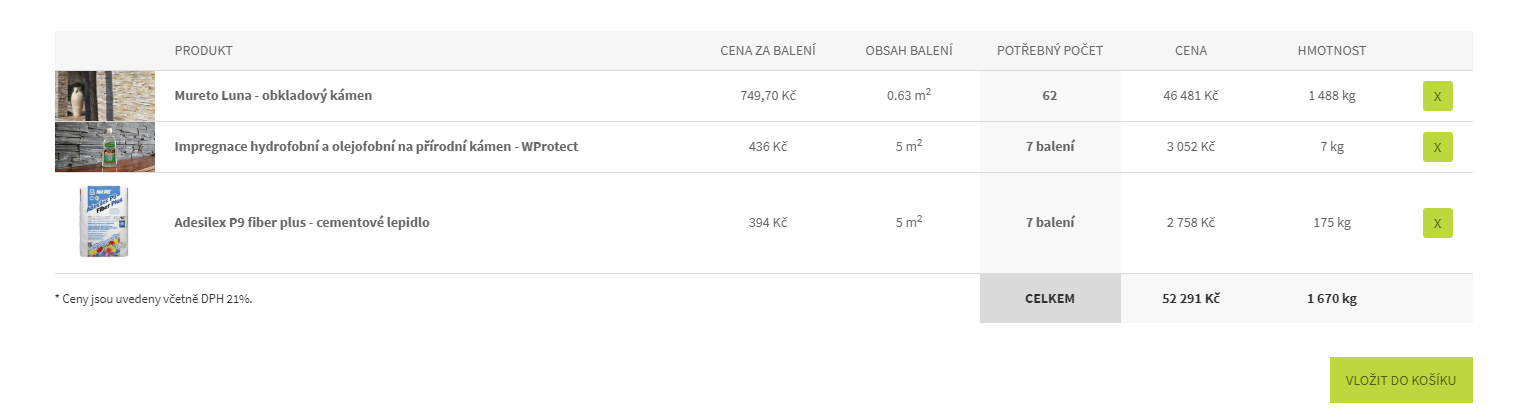Click Cena za balení column header
This screenshot has width=1522, height=420.
(x=768, y=51)
